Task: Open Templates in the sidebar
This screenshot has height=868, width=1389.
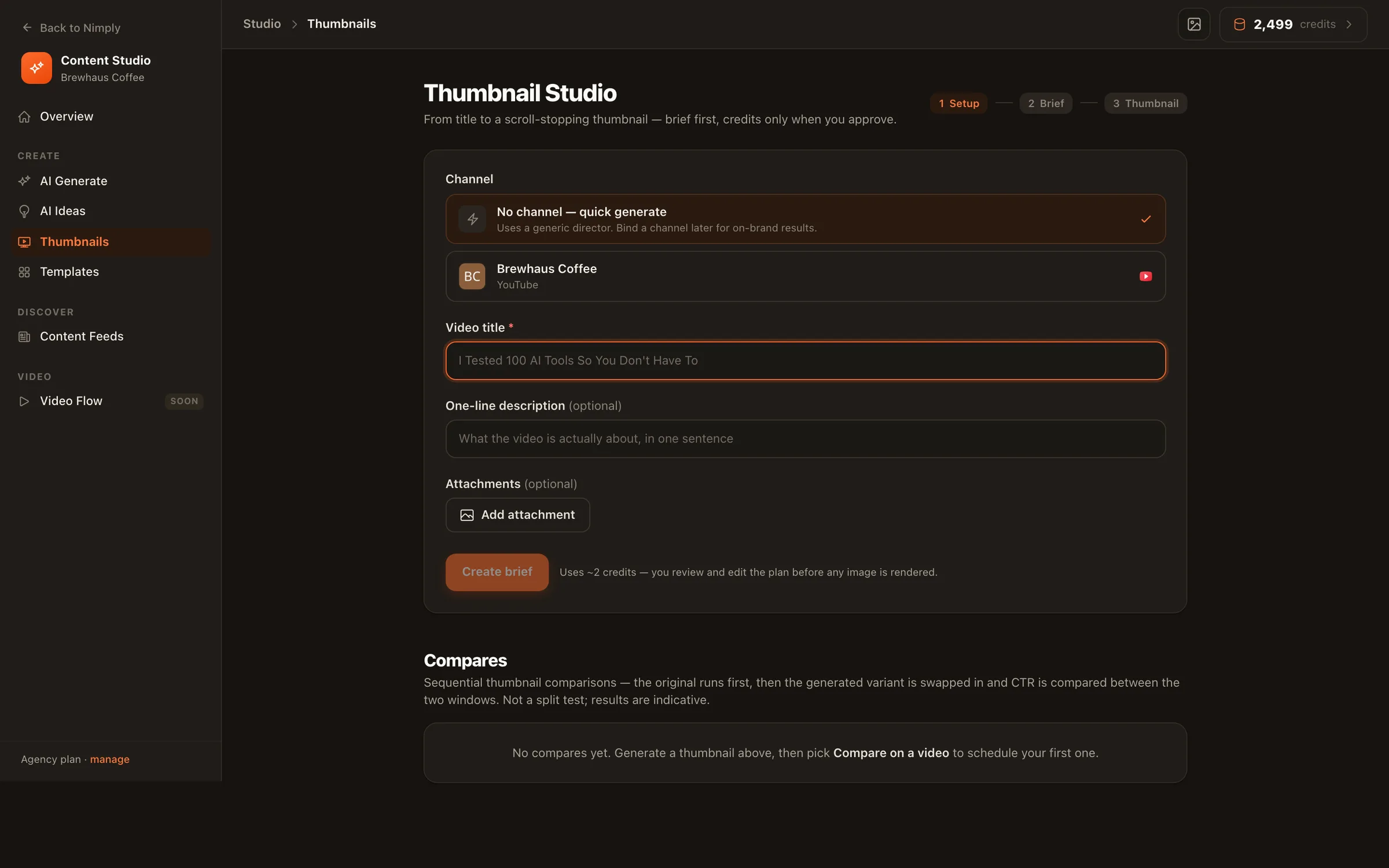Action: pyautogui.click(x=111, y=272)
